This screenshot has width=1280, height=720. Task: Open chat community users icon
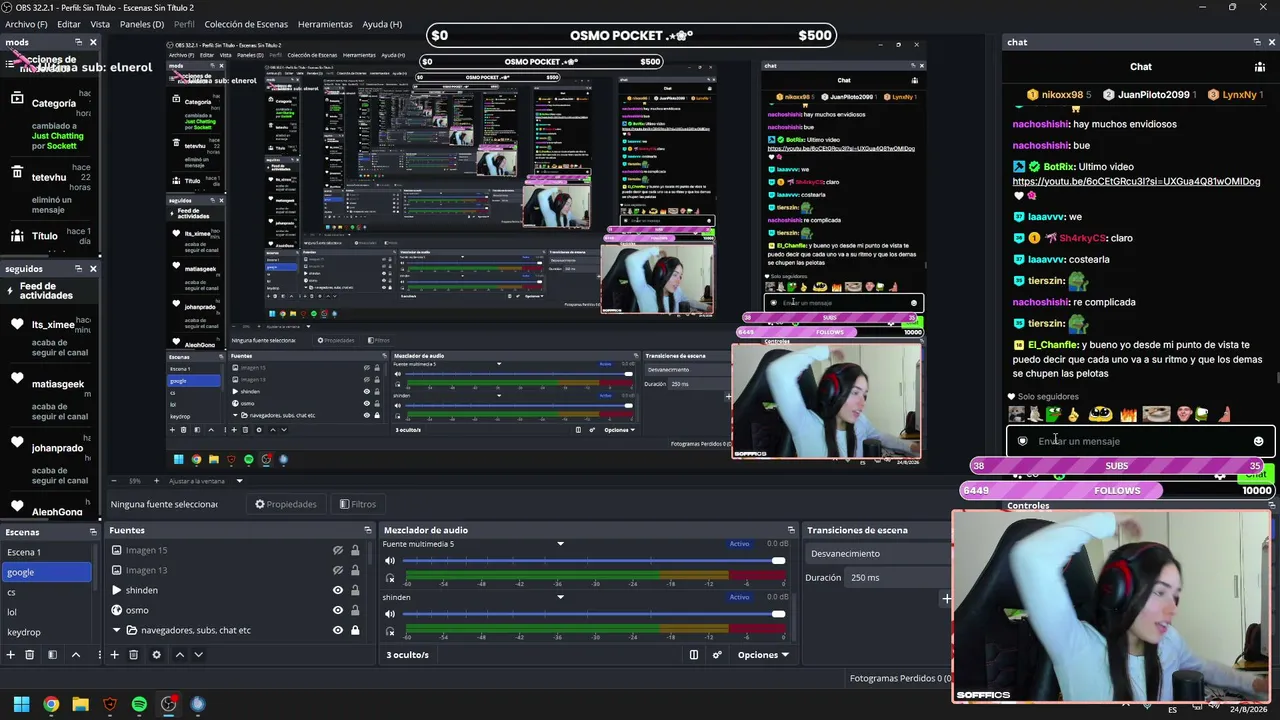(1259, 67)
